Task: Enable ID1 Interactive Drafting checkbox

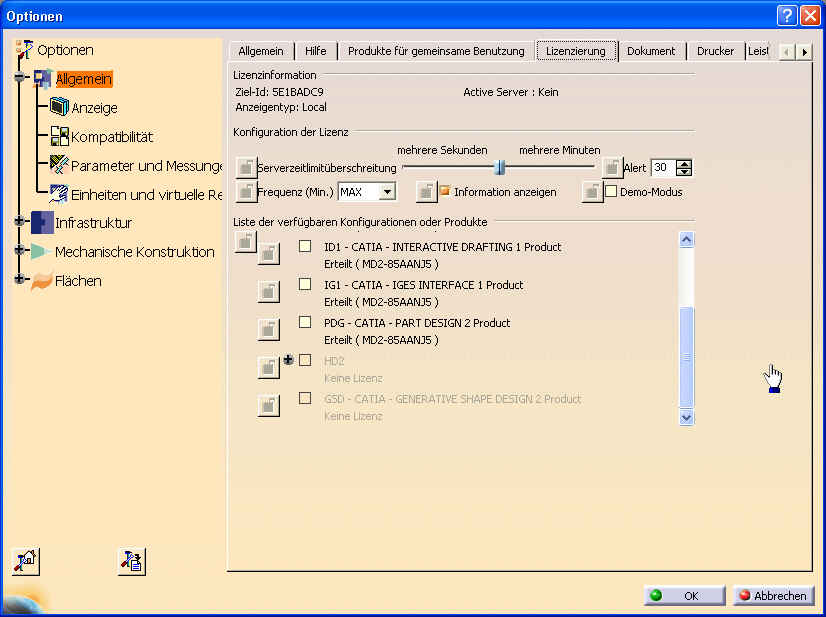Action: tap(304, 246)
